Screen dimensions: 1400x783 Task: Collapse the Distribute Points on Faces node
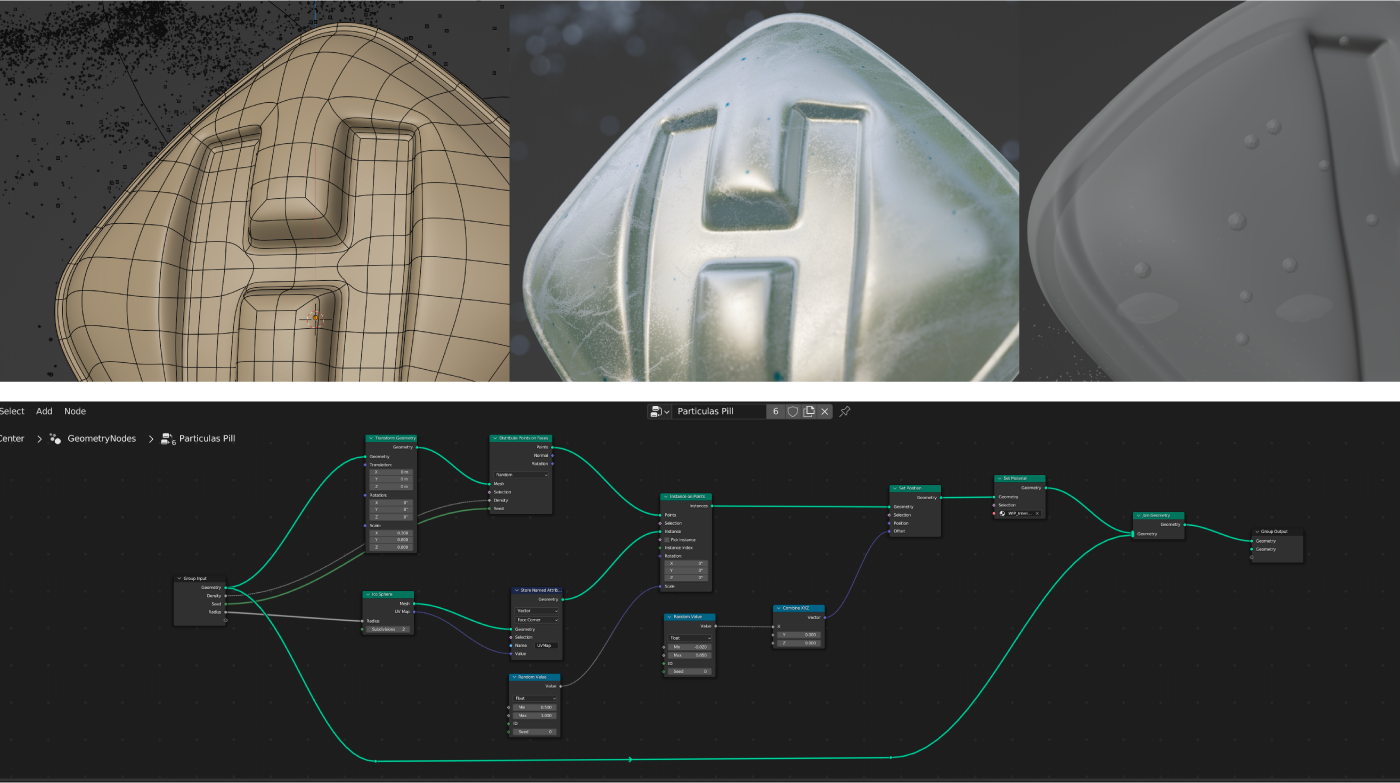tap(494, 438)
